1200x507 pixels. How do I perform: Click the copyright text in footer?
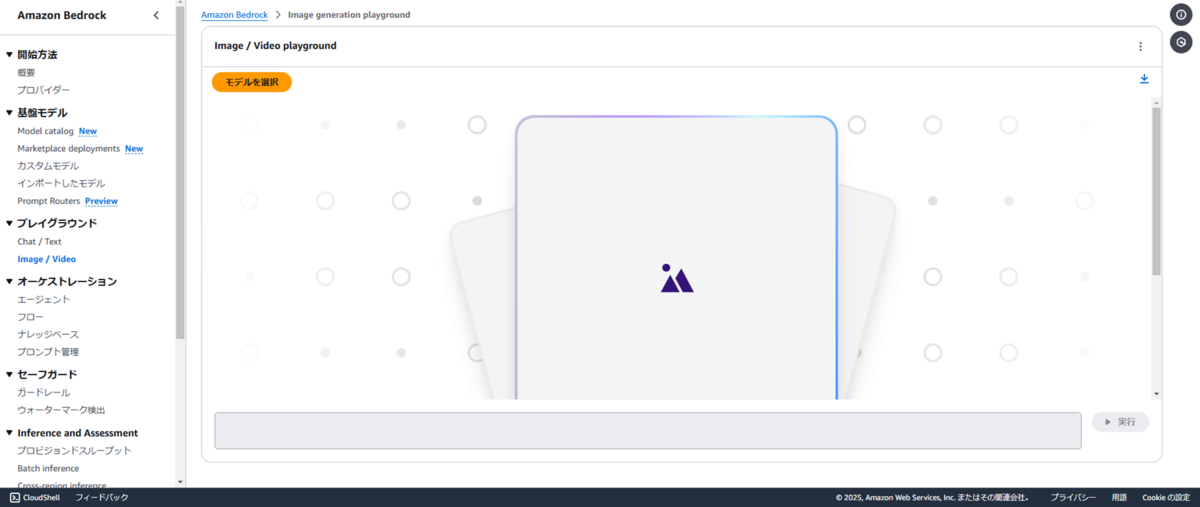click(x=932, y=497)
